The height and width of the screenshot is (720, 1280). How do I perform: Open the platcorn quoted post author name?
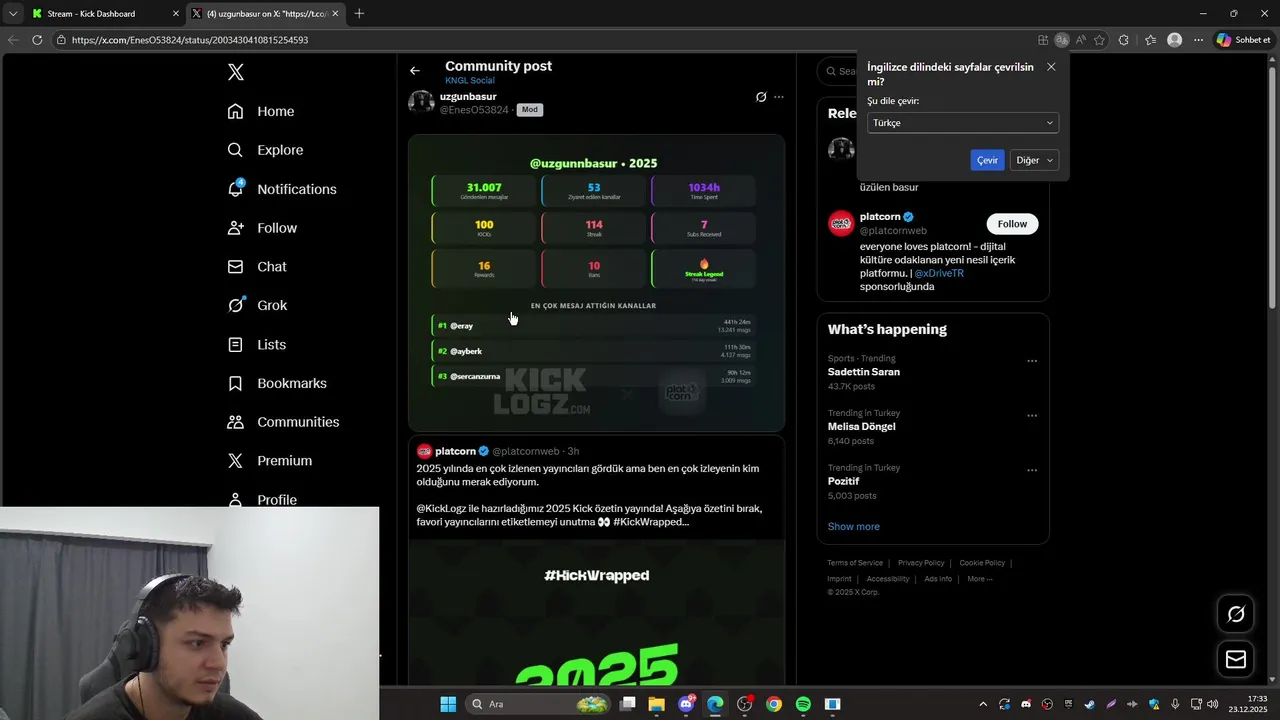(455, 451)
